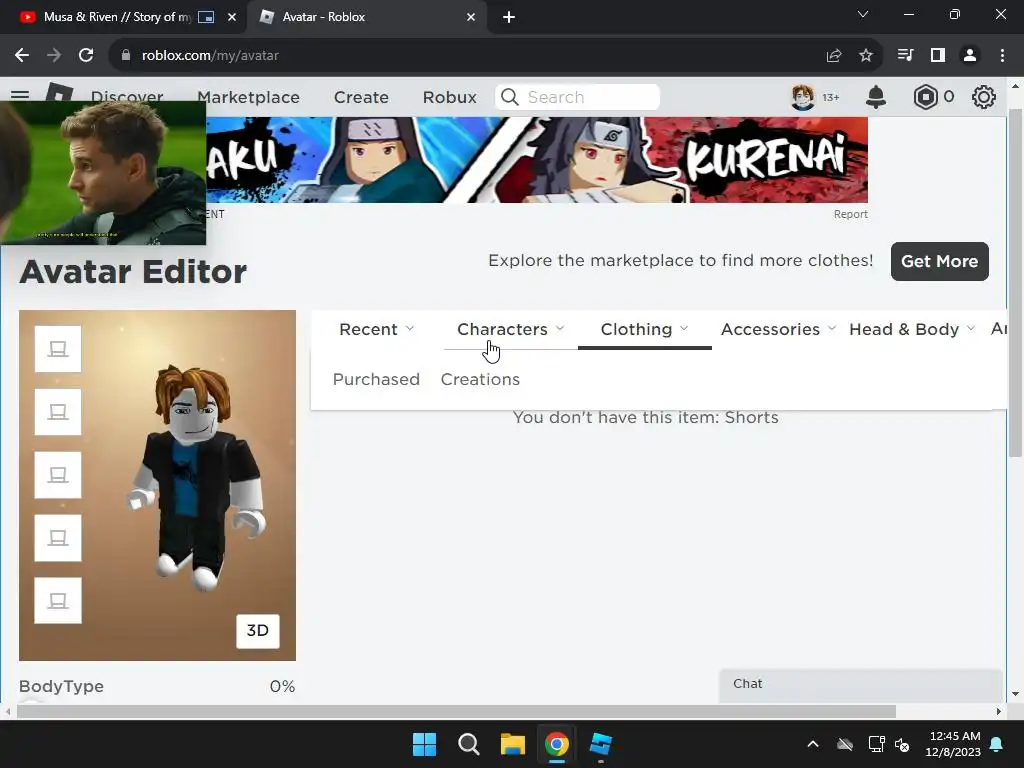Switch to the Musa & Riven YouTube tab

123,17
